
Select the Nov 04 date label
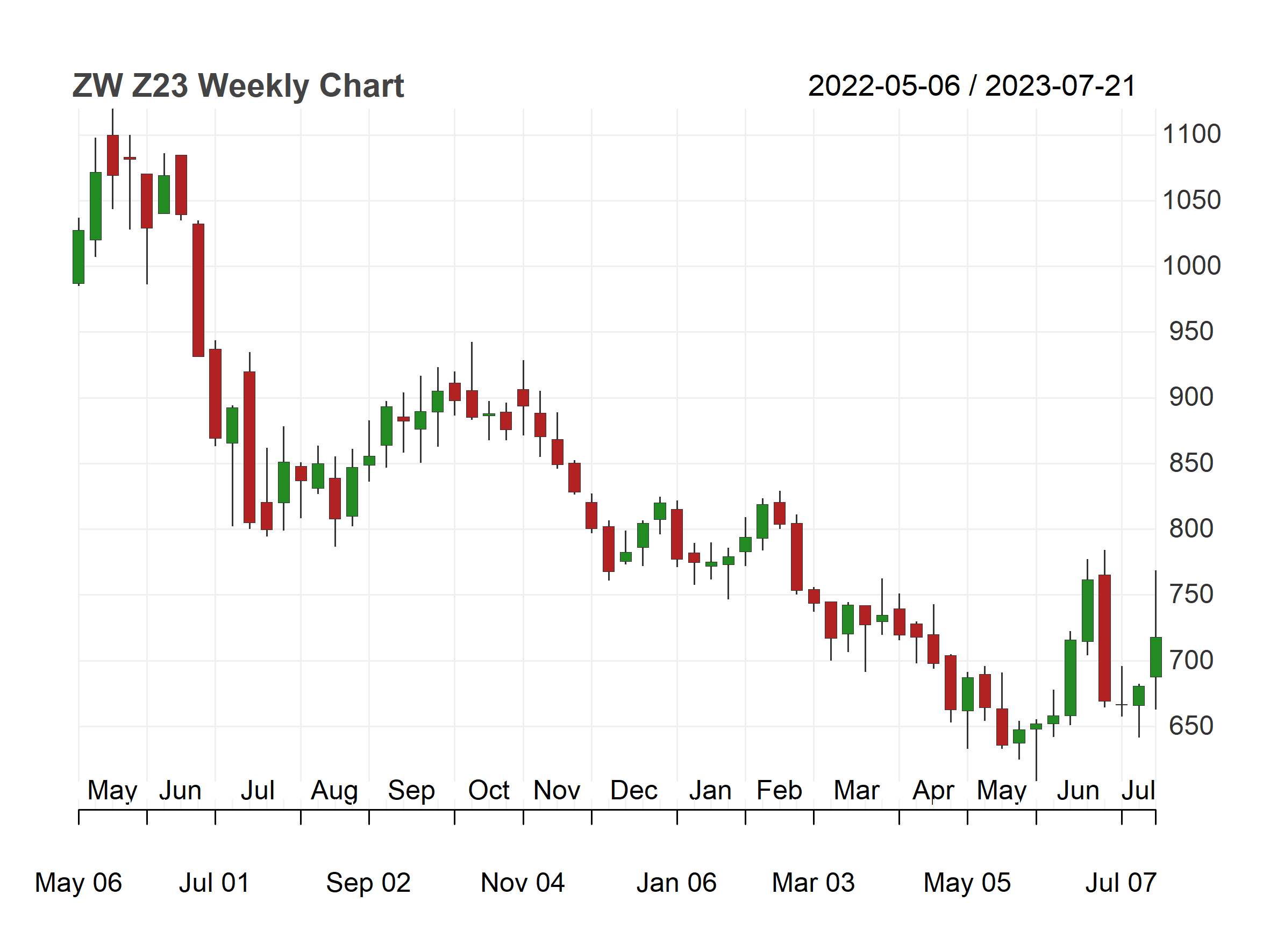click(523, 883)
